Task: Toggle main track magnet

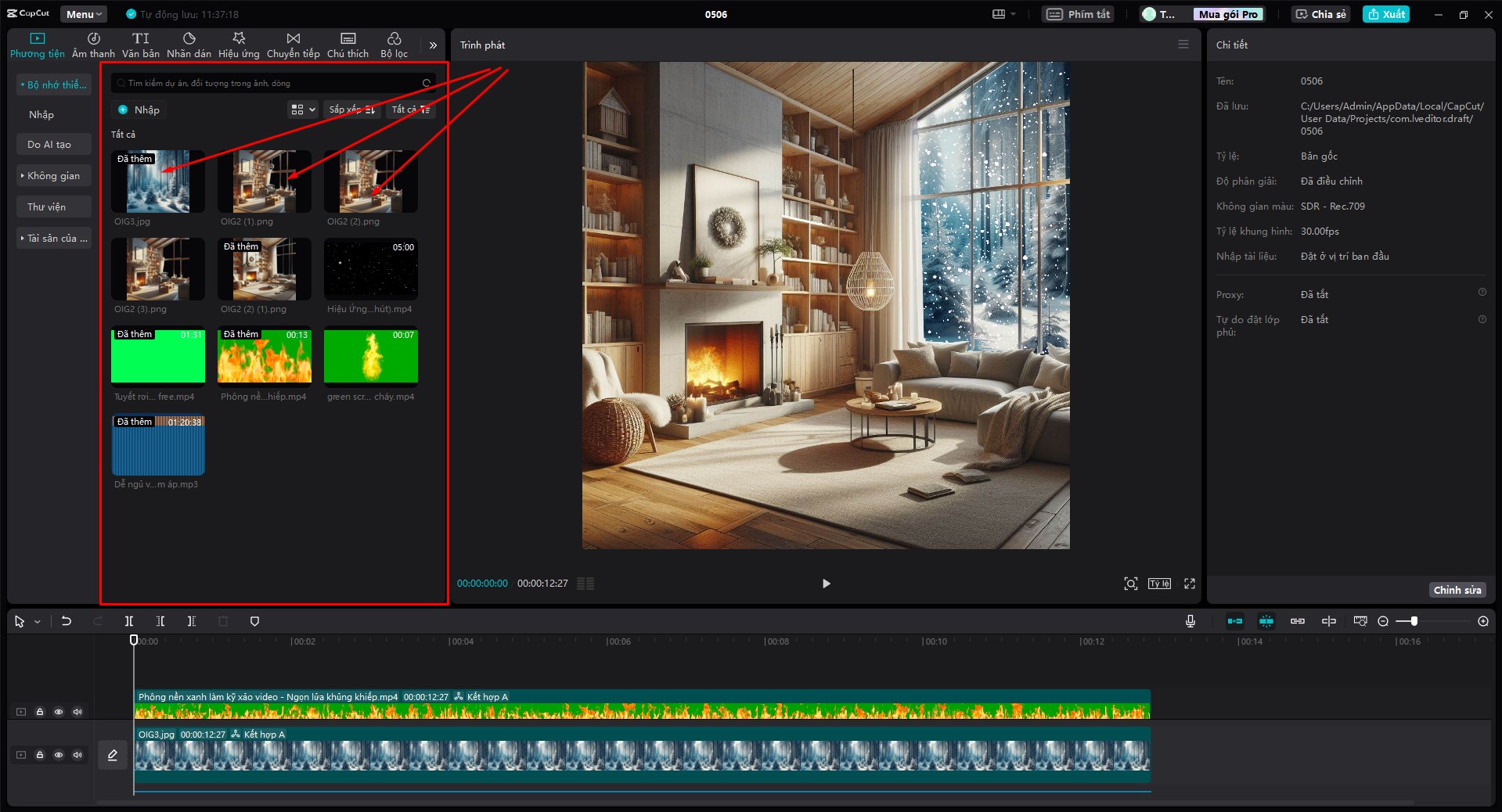Action: click(x=1235, y=621)
